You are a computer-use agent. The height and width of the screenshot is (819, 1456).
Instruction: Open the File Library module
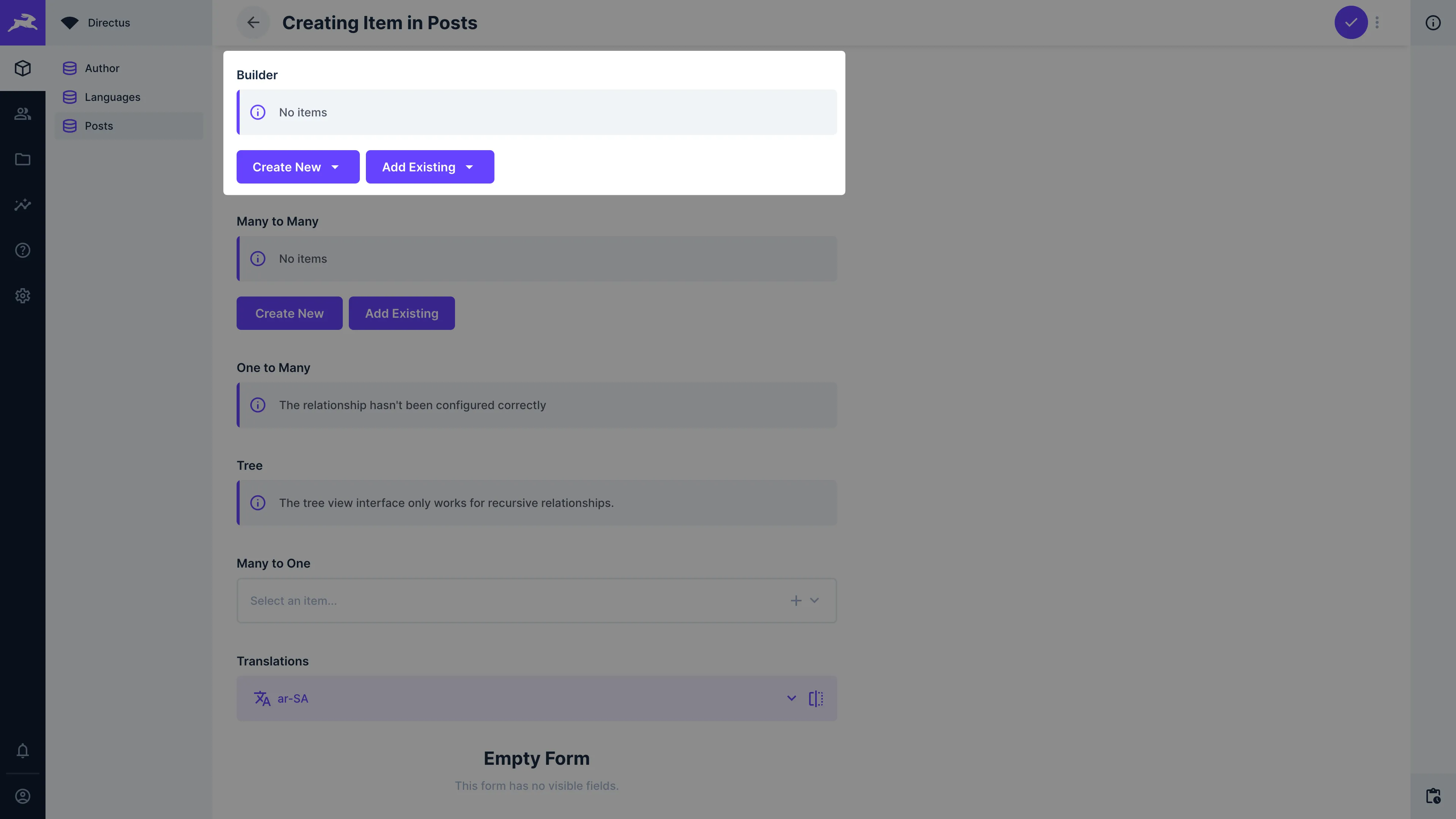point(23,159)
